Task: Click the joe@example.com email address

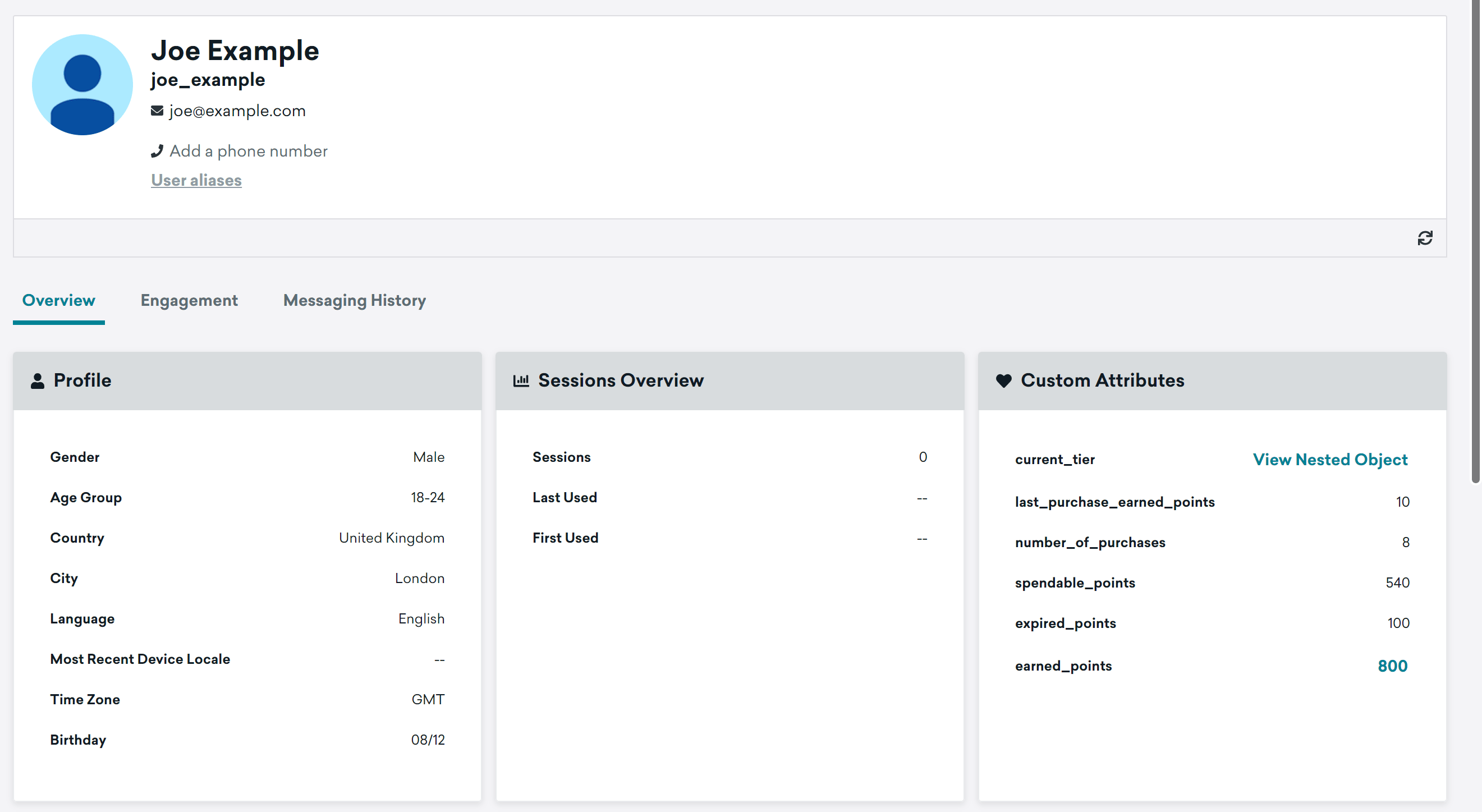Action: (x=237, y=111)
